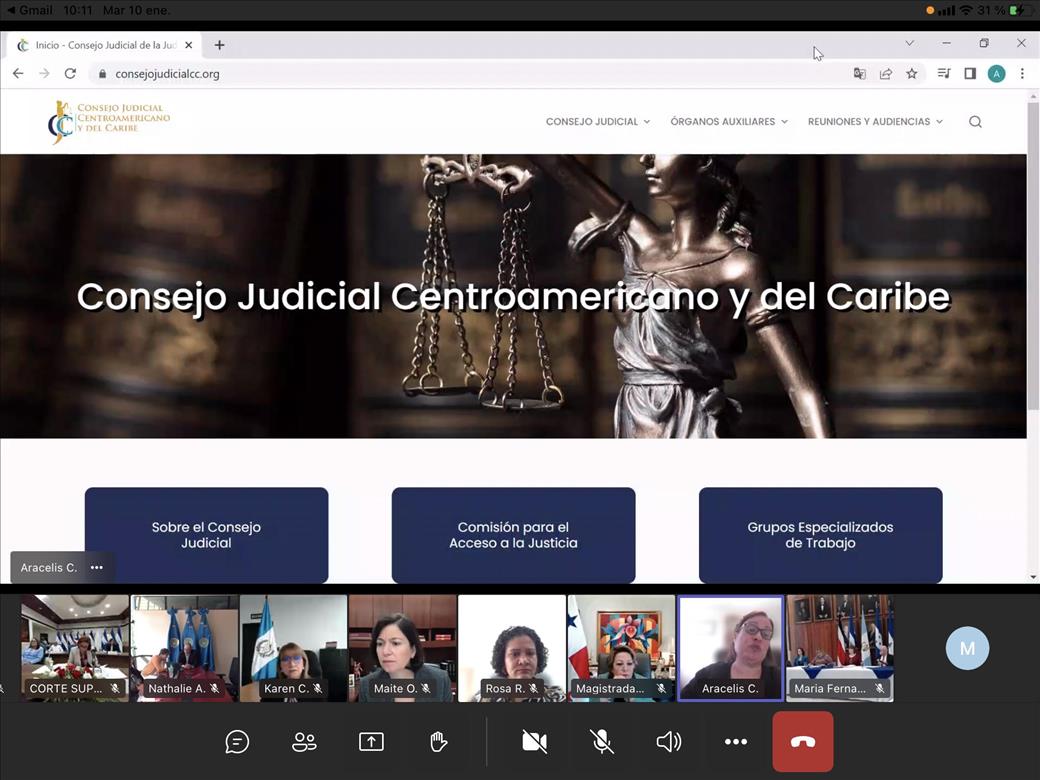Screen dimensions: 1040x780
Task: Close the Inicio - Consejo Judicial tab
Action: pos(188,45)
